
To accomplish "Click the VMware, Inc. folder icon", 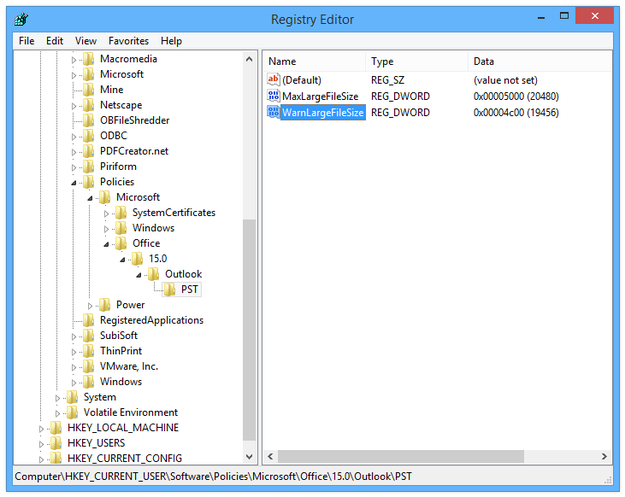I will point(88,366).
